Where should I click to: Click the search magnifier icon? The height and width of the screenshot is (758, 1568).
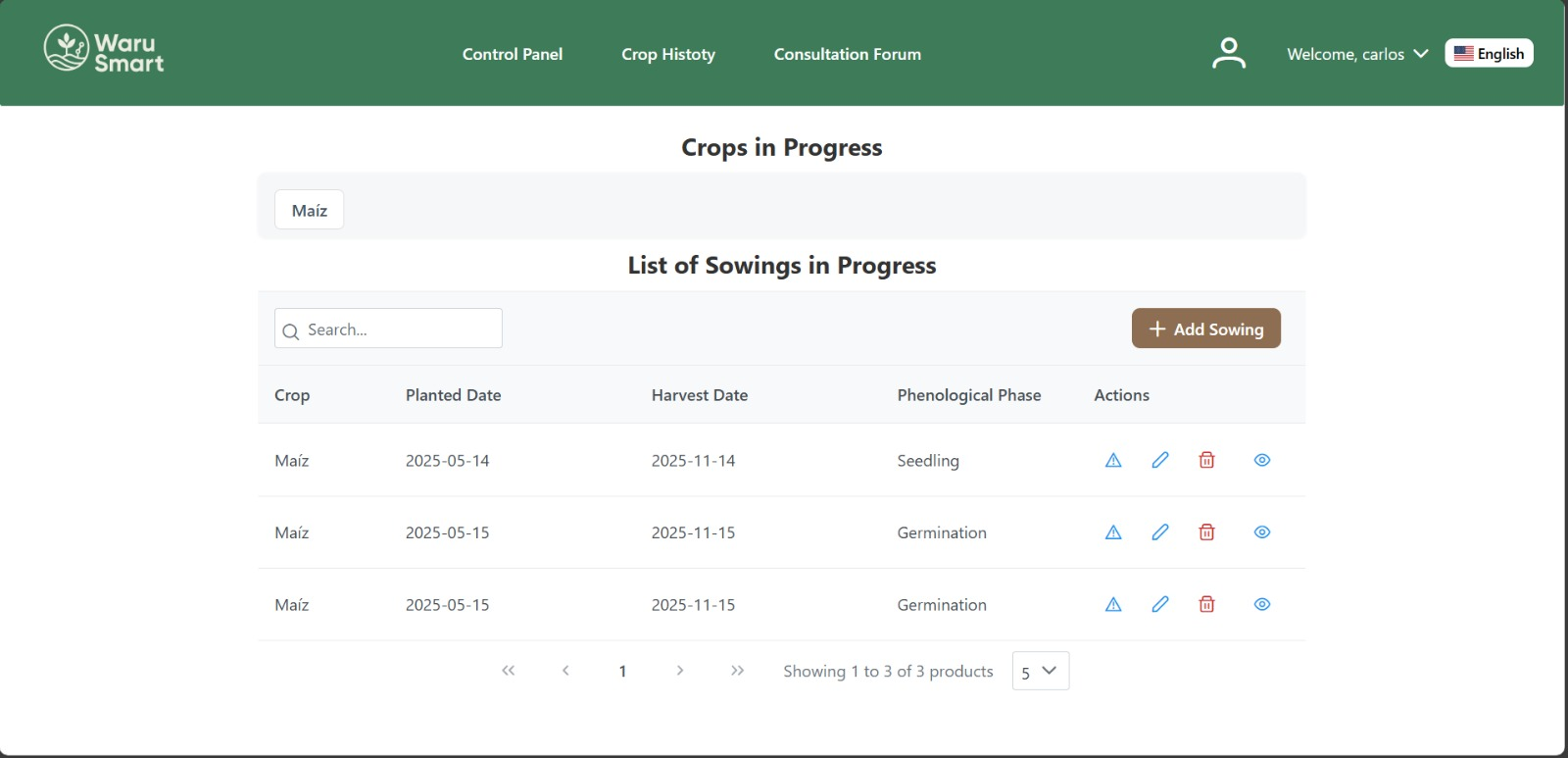pos(290,331)
